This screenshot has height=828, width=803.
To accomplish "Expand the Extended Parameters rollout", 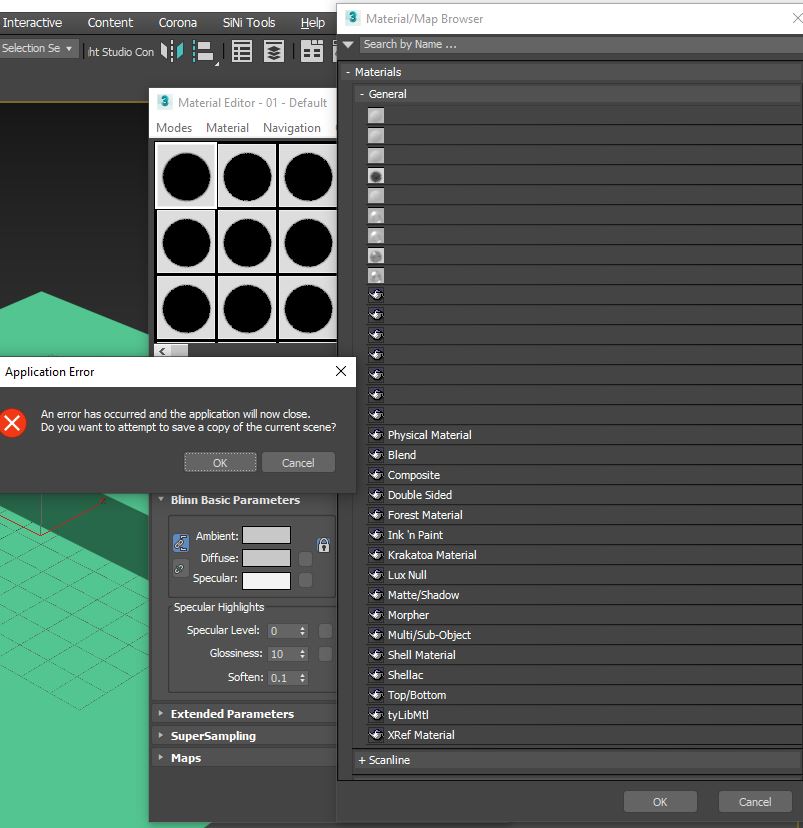I will (231, 714).
